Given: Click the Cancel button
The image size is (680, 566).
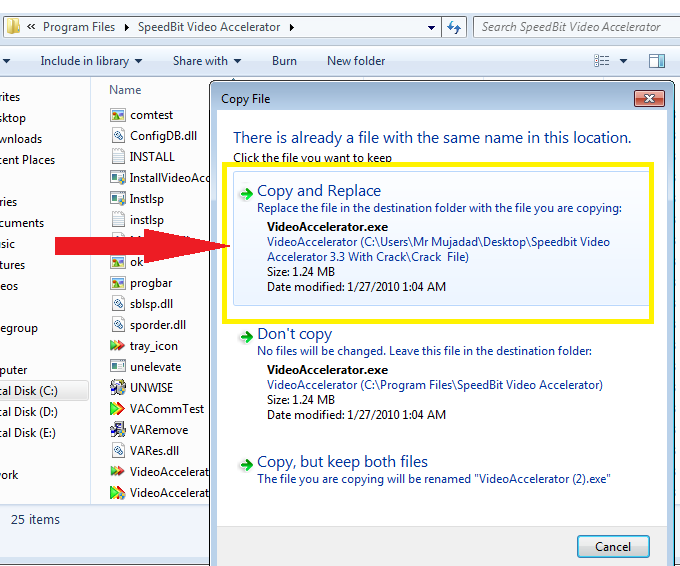Looking at the screenshot, I should pyautogui.click(x=613, y=546).
